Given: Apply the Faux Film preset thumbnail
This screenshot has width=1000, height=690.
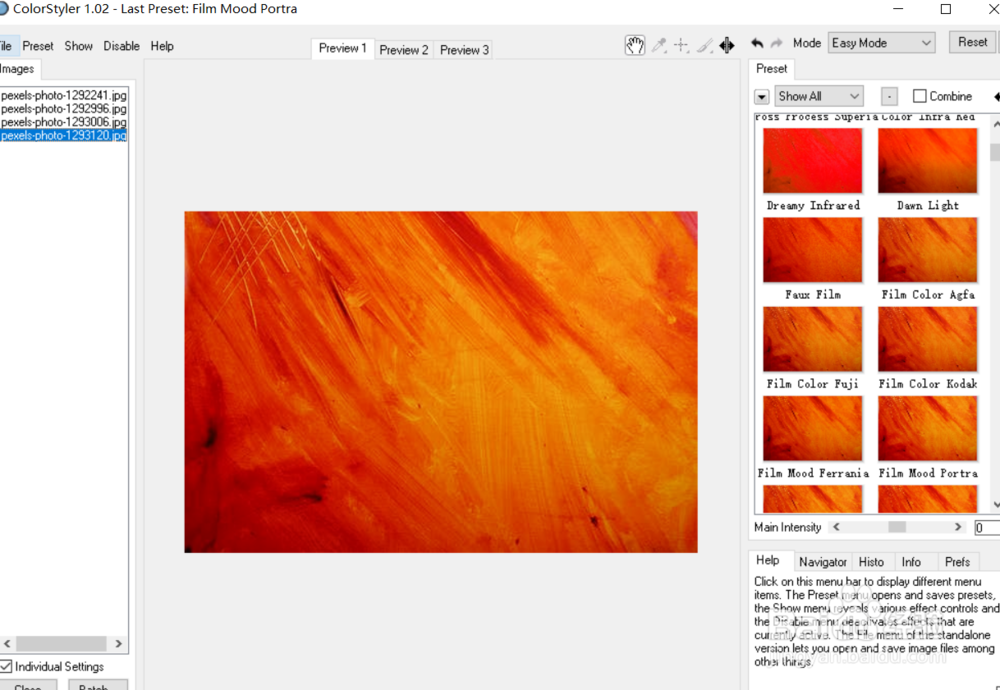Looking at the screenshot, I should (812, 250).
